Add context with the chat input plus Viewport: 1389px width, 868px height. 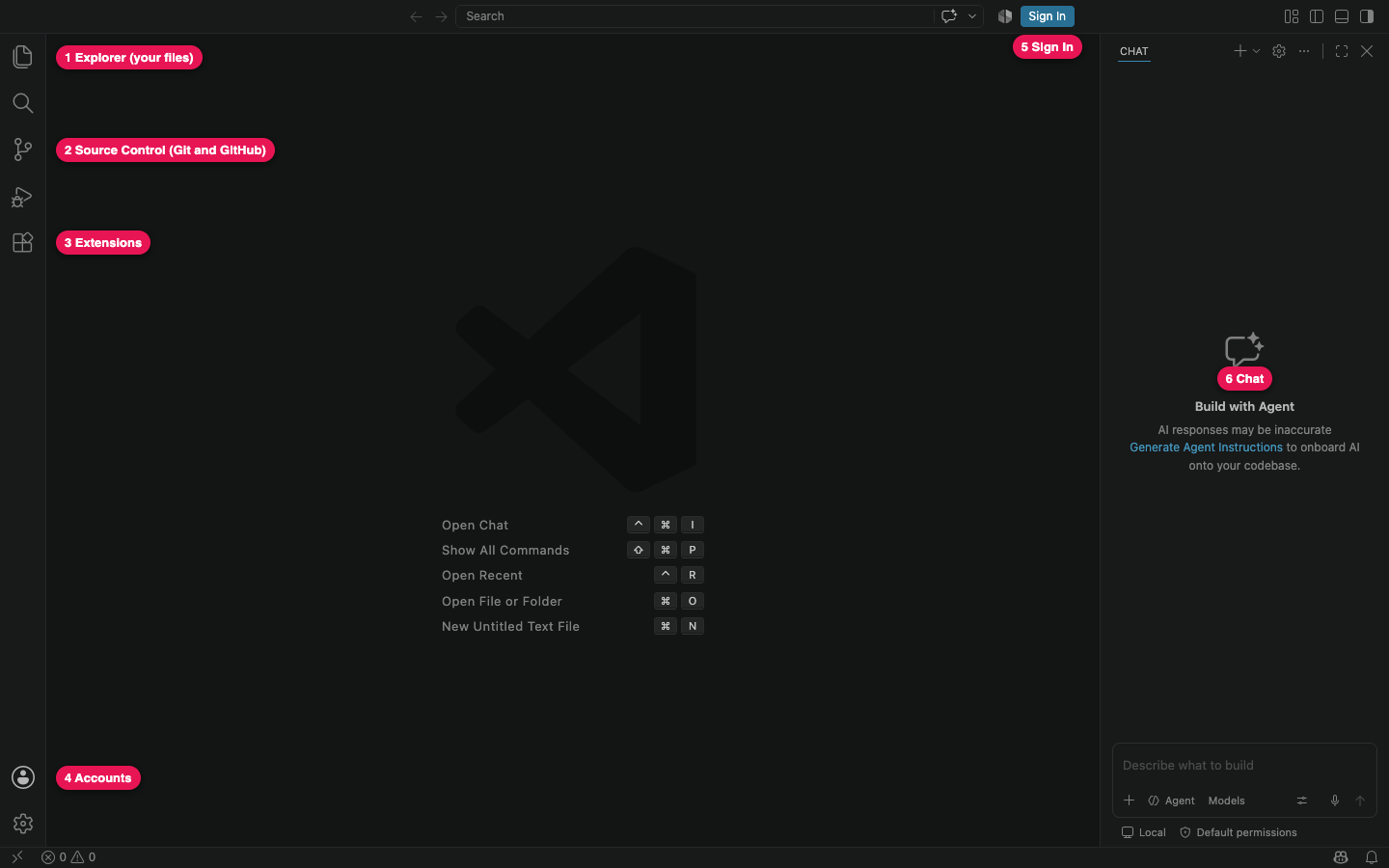click(1129, 800)
